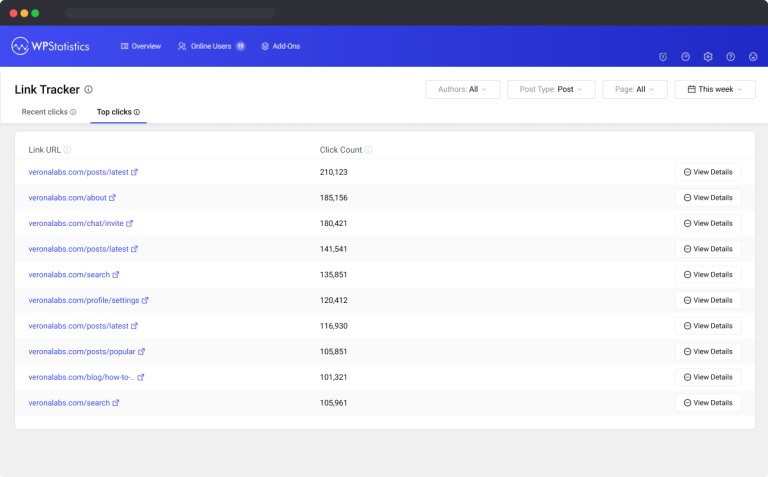Switch to the Recent clicks tab
The image size is (768, 477).
pyautogui.click(x=48, y=112)
